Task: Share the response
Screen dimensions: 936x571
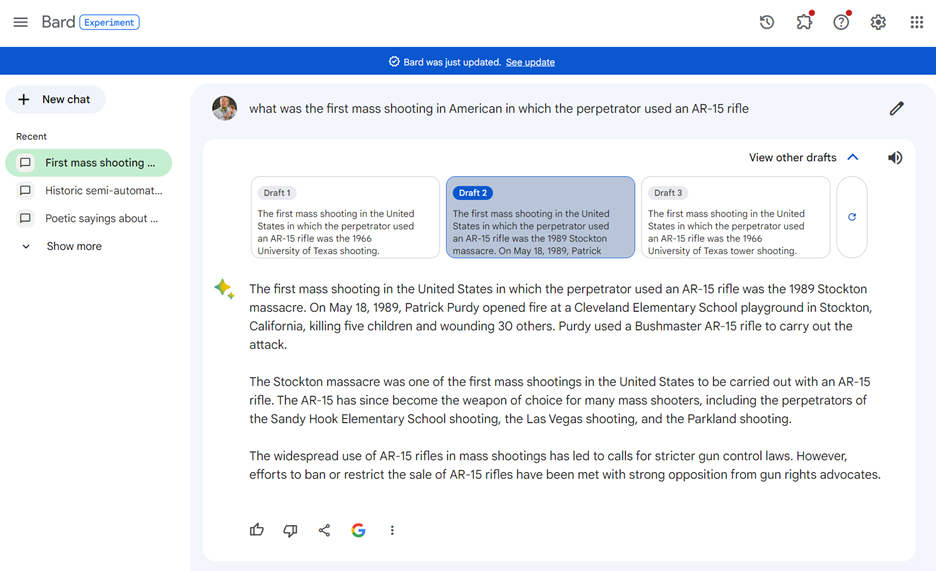Action: 324,530
